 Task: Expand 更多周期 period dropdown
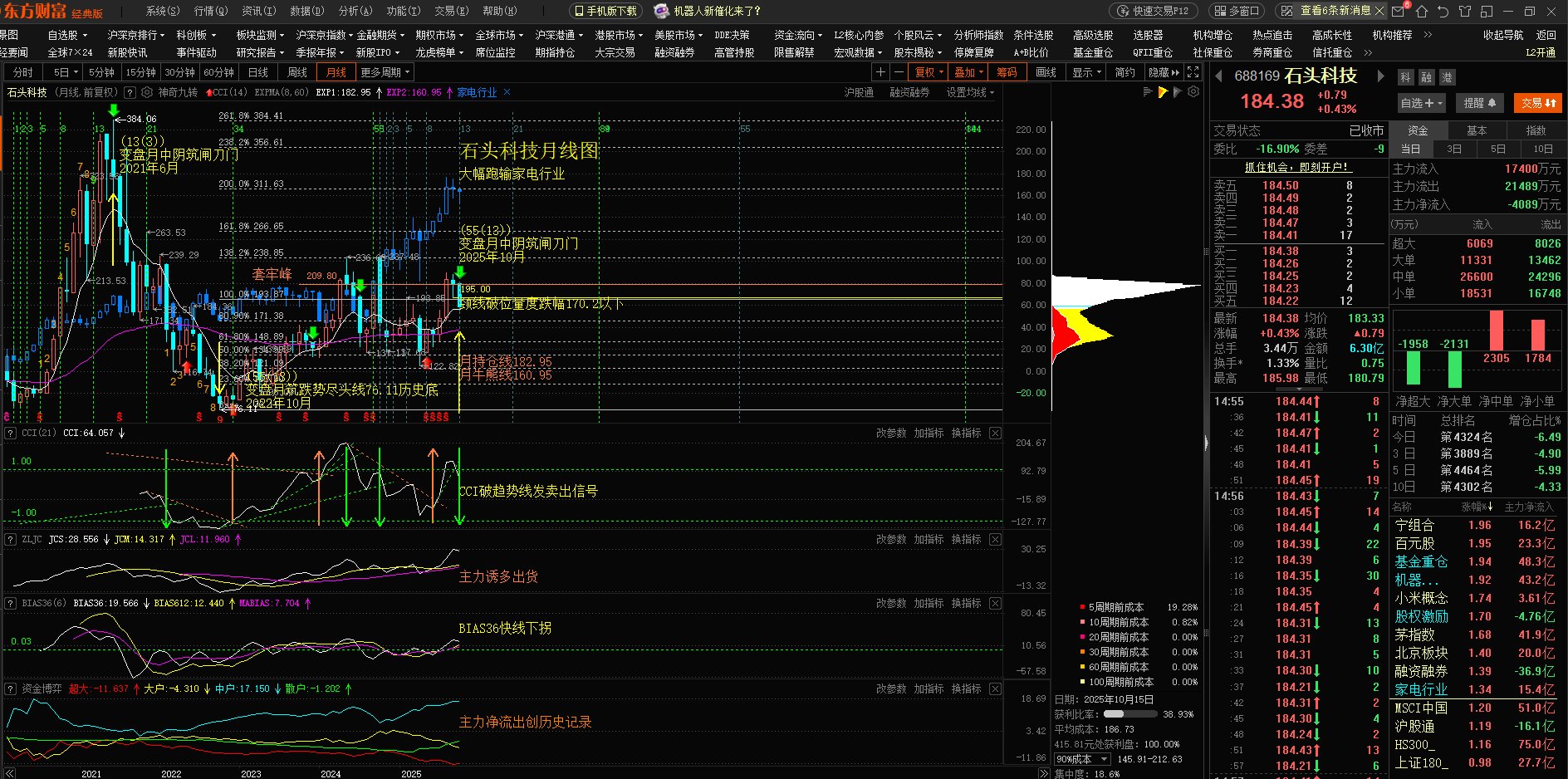(385, 72)
